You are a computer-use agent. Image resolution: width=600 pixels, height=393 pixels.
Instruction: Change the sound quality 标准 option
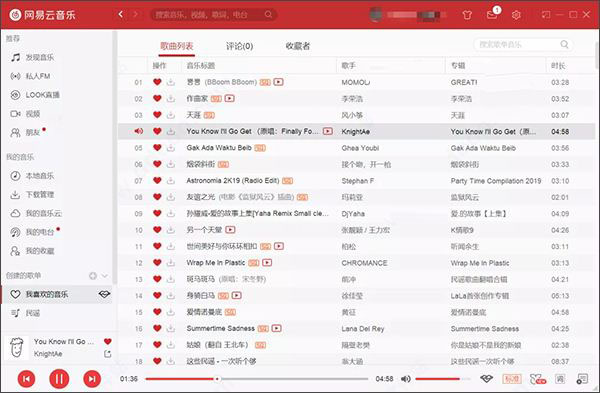(512, 379)
